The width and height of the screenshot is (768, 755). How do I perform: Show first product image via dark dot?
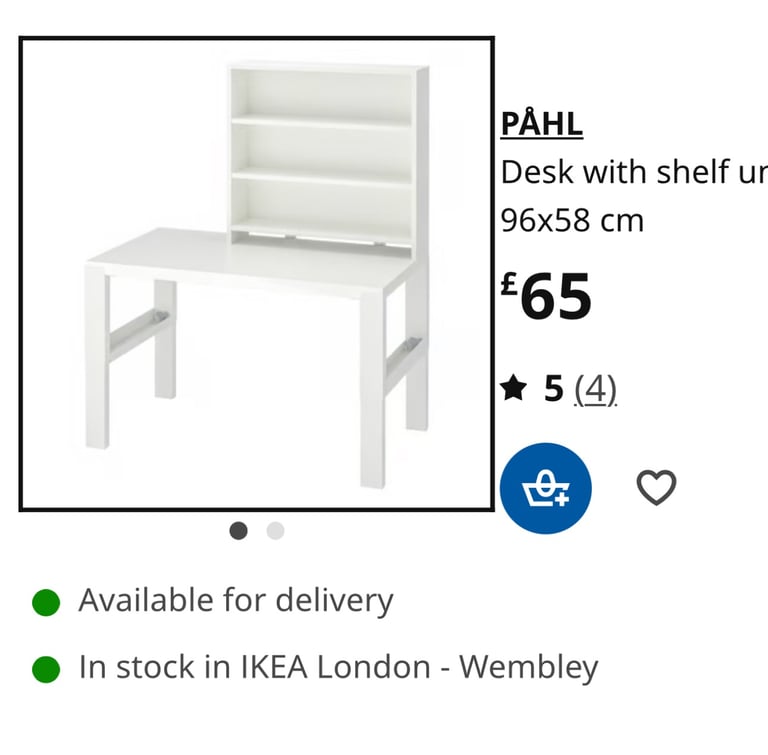click(239, 531)
